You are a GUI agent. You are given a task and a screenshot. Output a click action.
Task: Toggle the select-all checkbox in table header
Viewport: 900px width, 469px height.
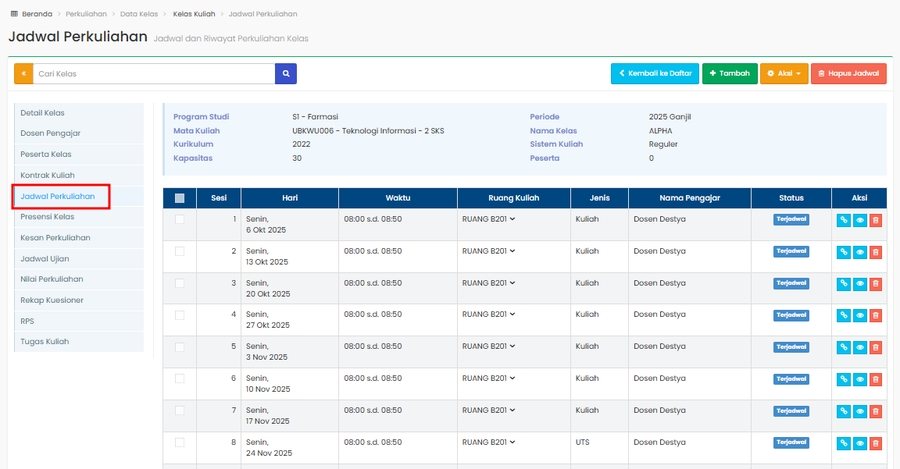coord(180,198)
